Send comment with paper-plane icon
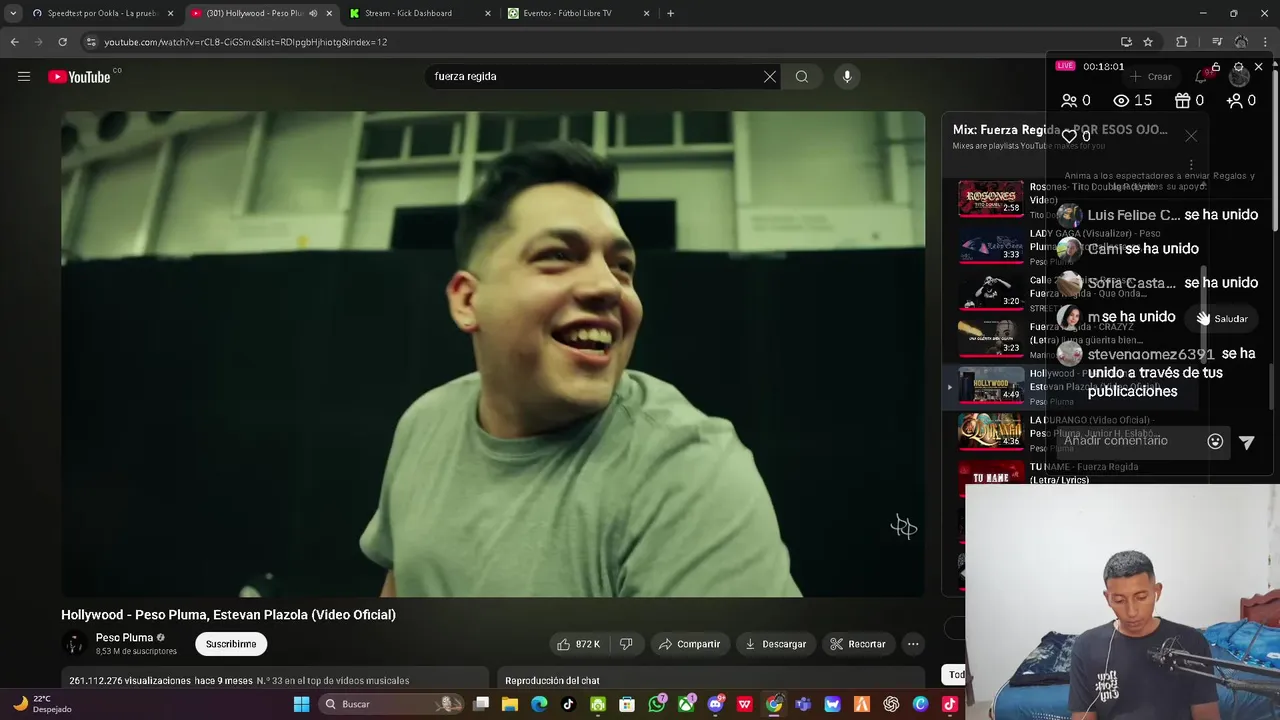This screenshot has width=1280, height=720. click(x=1247, y=442)
